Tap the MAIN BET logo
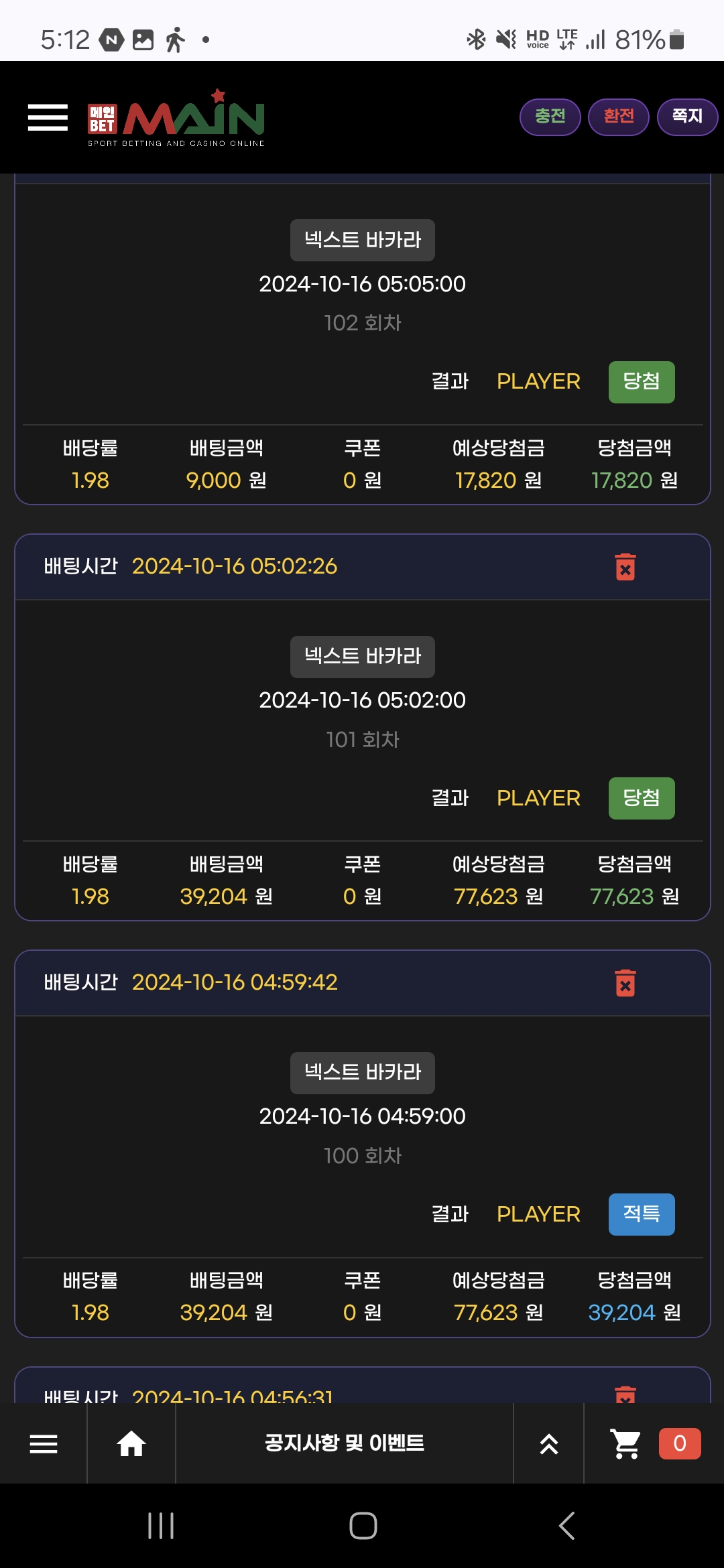This screenshot has height=1568, width=724. point(176,119)
